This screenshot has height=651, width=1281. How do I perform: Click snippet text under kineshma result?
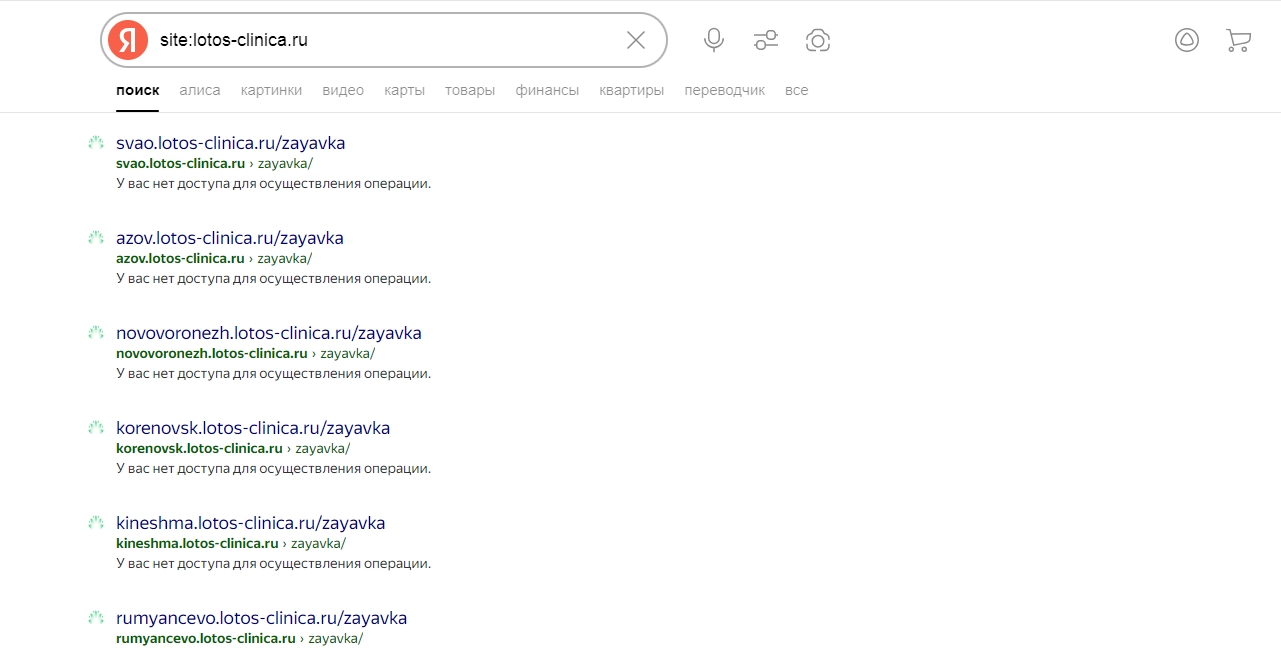274,563
